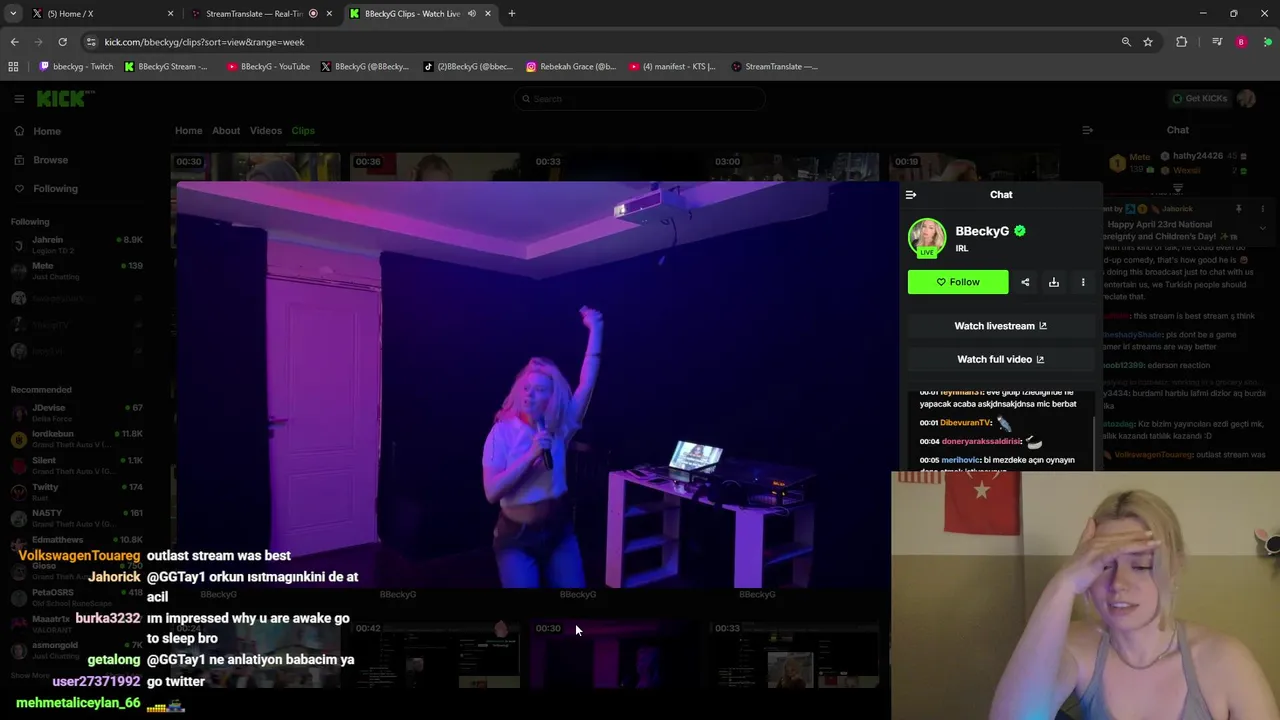
Task: Go to the Kick logo homepage
Action: click(65, 98)
